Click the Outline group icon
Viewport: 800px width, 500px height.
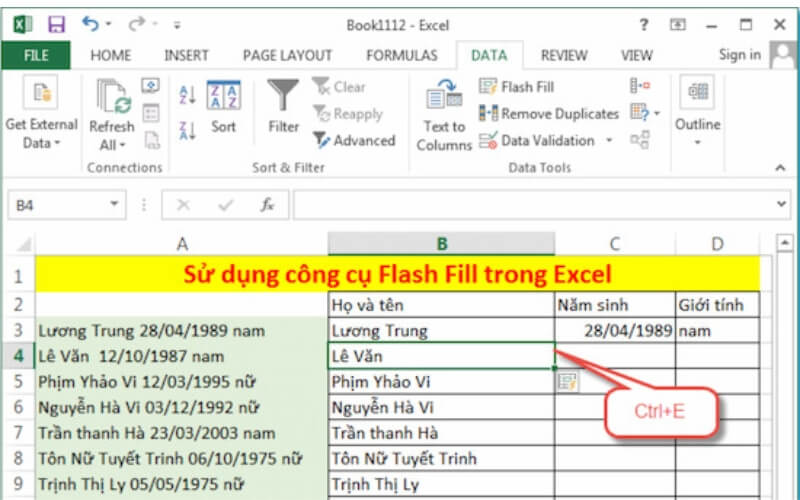pyautogui.click(x=698, y=92)
